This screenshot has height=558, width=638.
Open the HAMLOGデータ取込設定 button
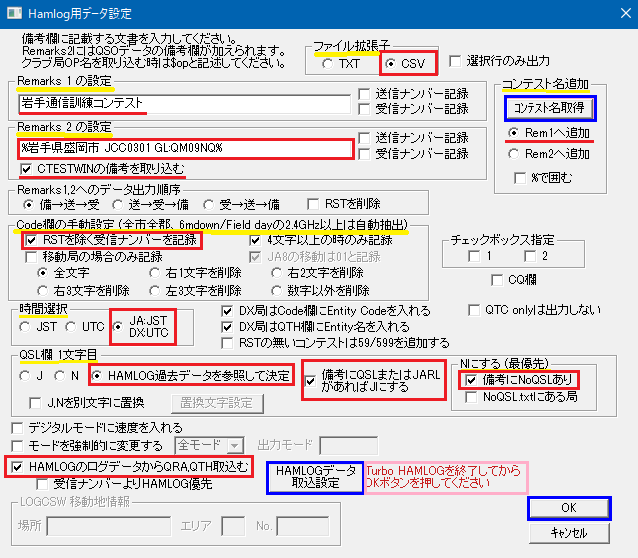point(315,476)
